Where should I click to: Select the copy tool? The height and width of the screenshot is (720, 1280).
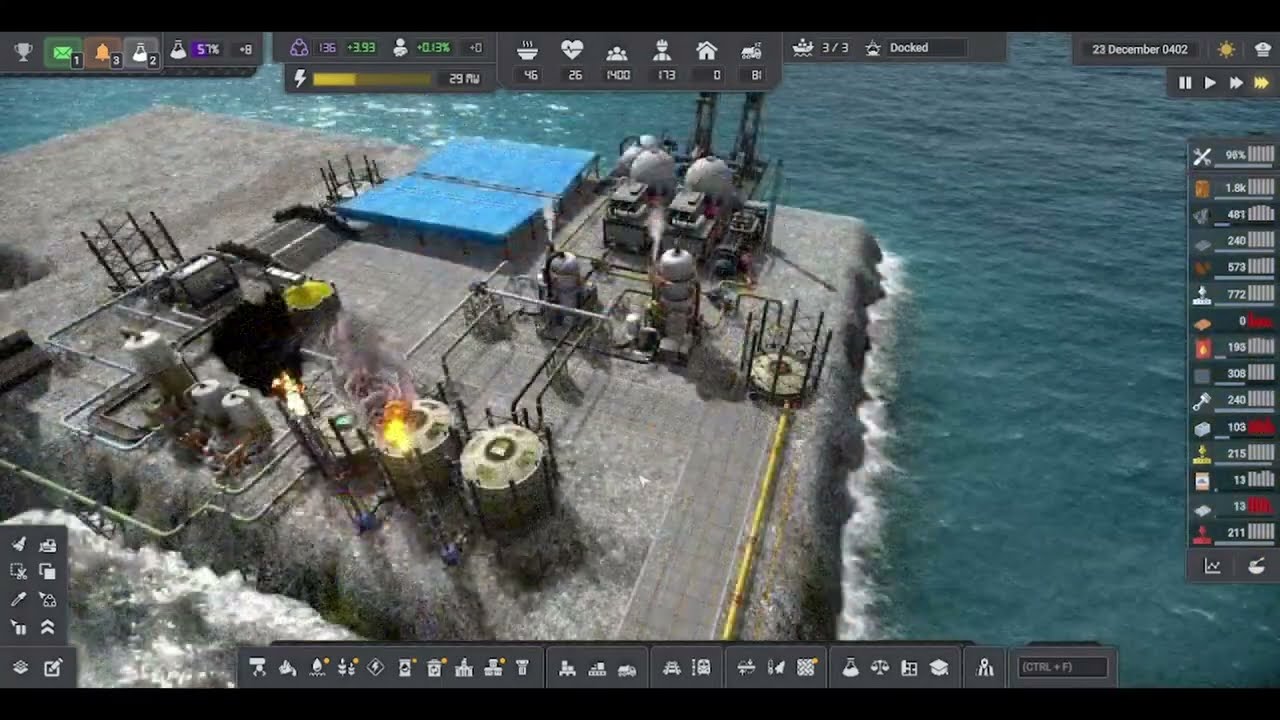pos(47,572)
